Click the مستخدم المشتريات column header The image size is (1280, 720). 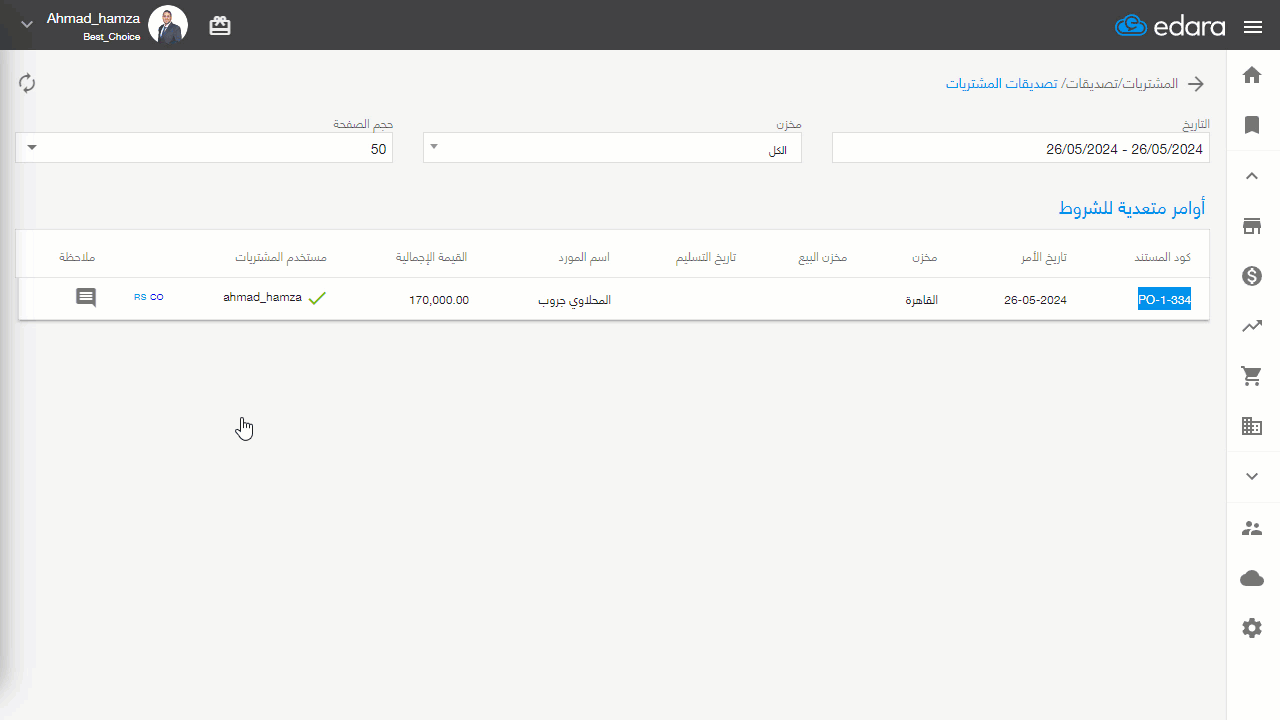point(281,257)
